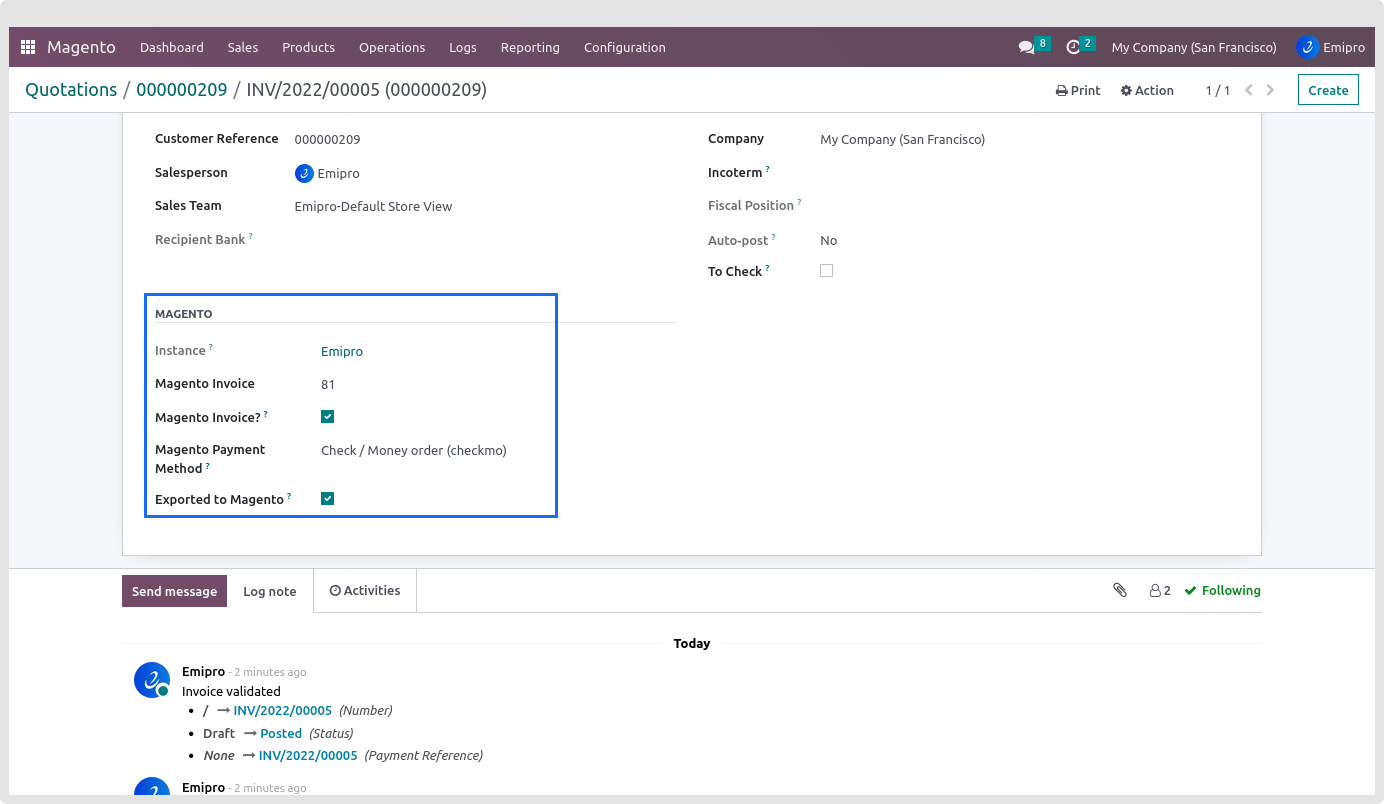Open the Action dropdown
The width and height of the screenshot is (1384, 804).
(x=1147, y=90)
